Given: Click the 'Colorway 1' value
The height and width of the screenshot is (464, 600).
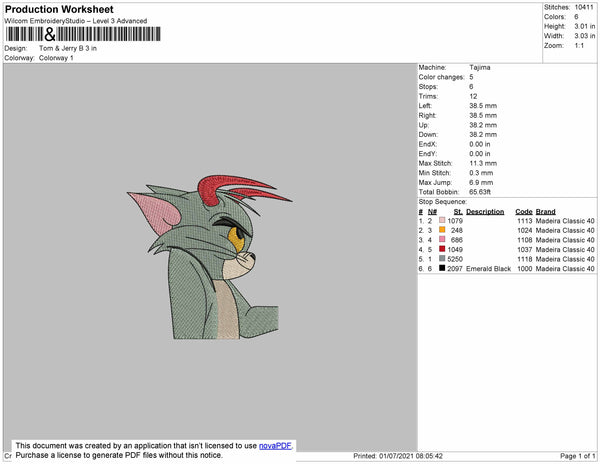Looking at the screenshot, I should pyautogui.click(x=56, y=58).
